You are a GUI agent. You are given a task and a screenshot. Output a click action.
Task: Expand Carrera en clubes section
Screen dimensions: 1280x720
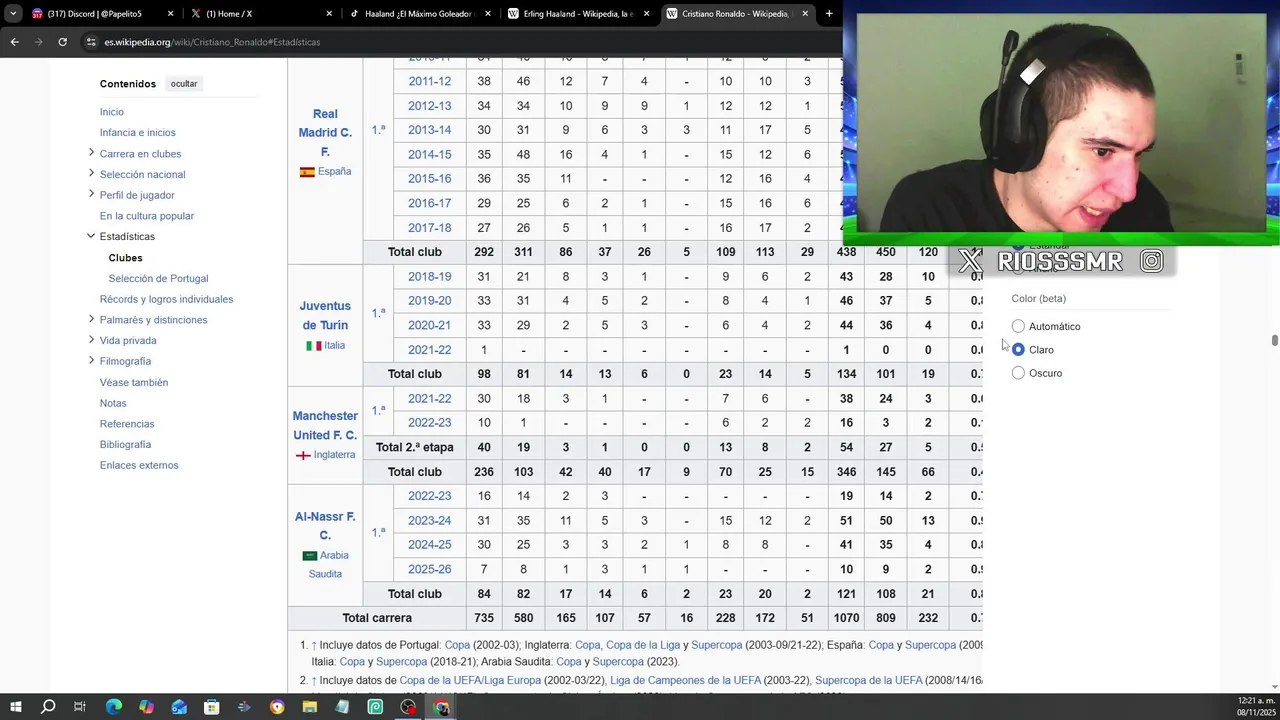point(91,153)
